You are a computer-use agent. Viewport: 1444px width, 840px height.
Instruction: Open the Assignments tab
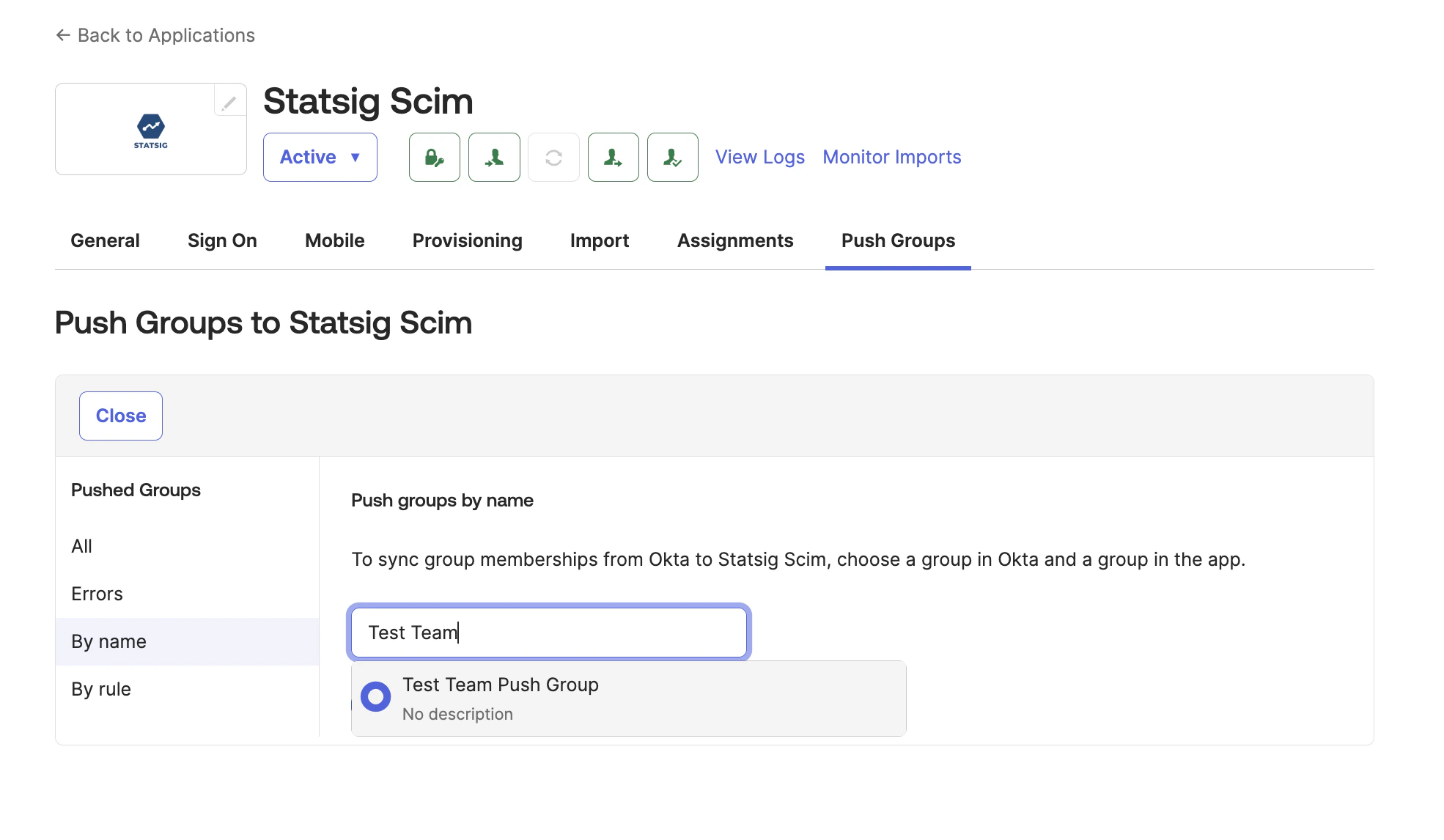tap(735, 240)
